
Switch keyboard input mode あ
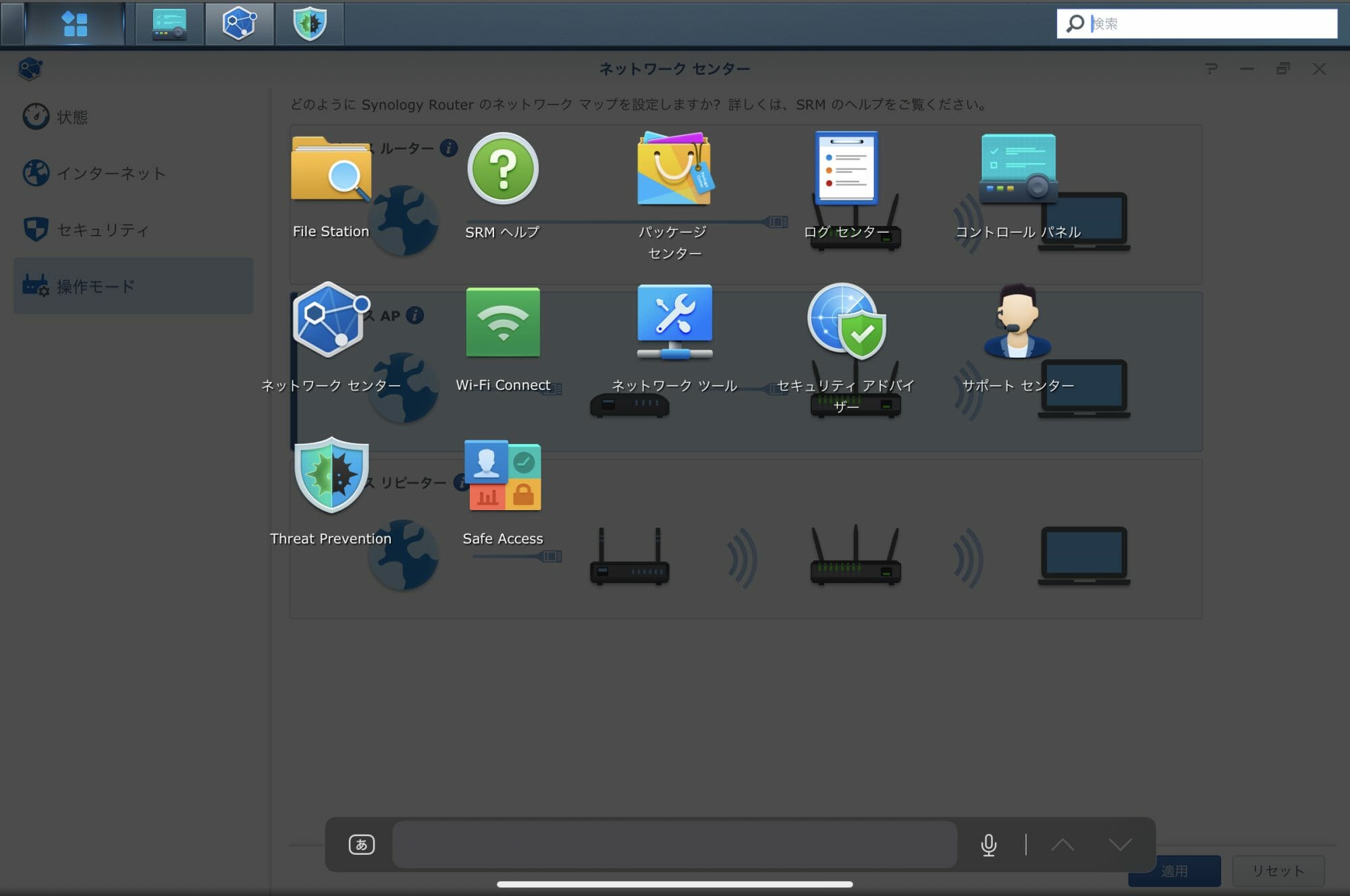(362, 844)
